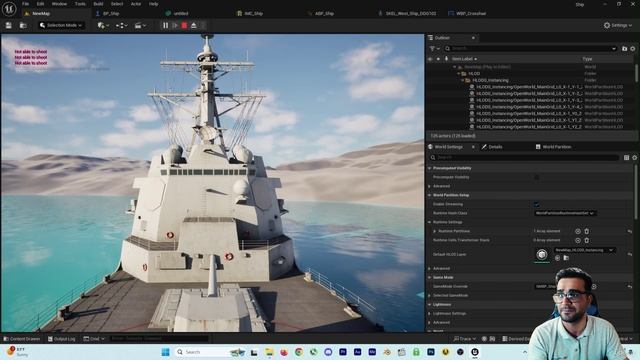Viewport: 640px width, 360px height.
Task: Open the Default HLOD Layer asset dropdown
Action: (x=584, y=250)
